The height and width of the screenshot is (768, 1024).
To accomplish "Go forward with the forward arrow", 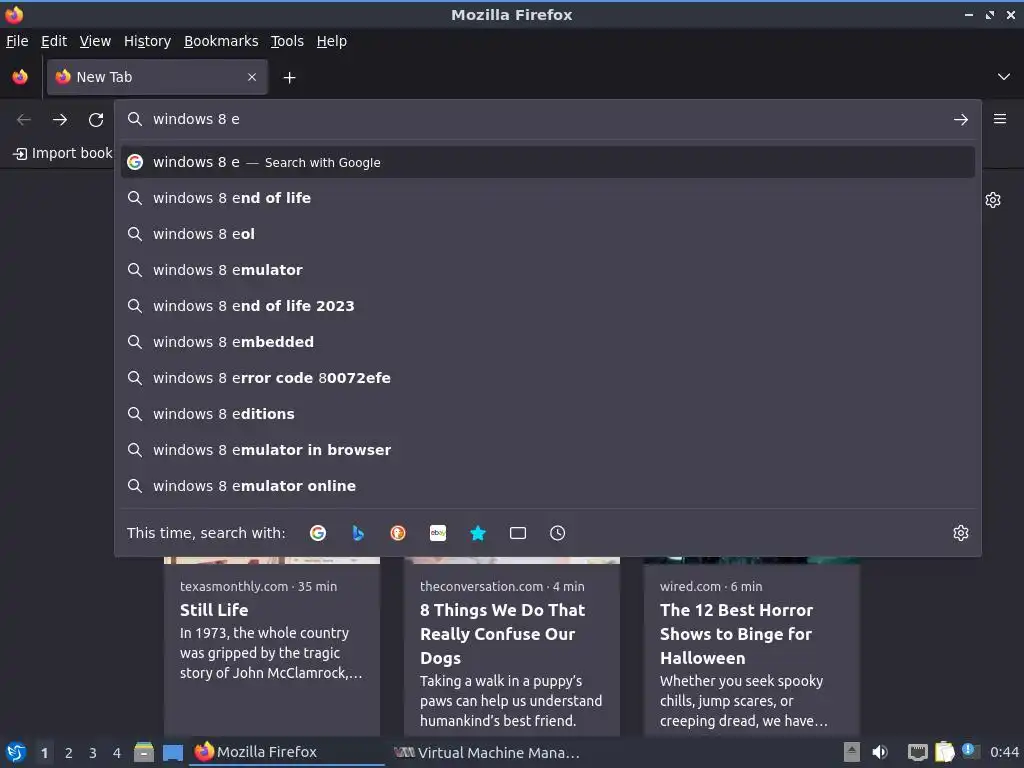I will tap(60, 120).
